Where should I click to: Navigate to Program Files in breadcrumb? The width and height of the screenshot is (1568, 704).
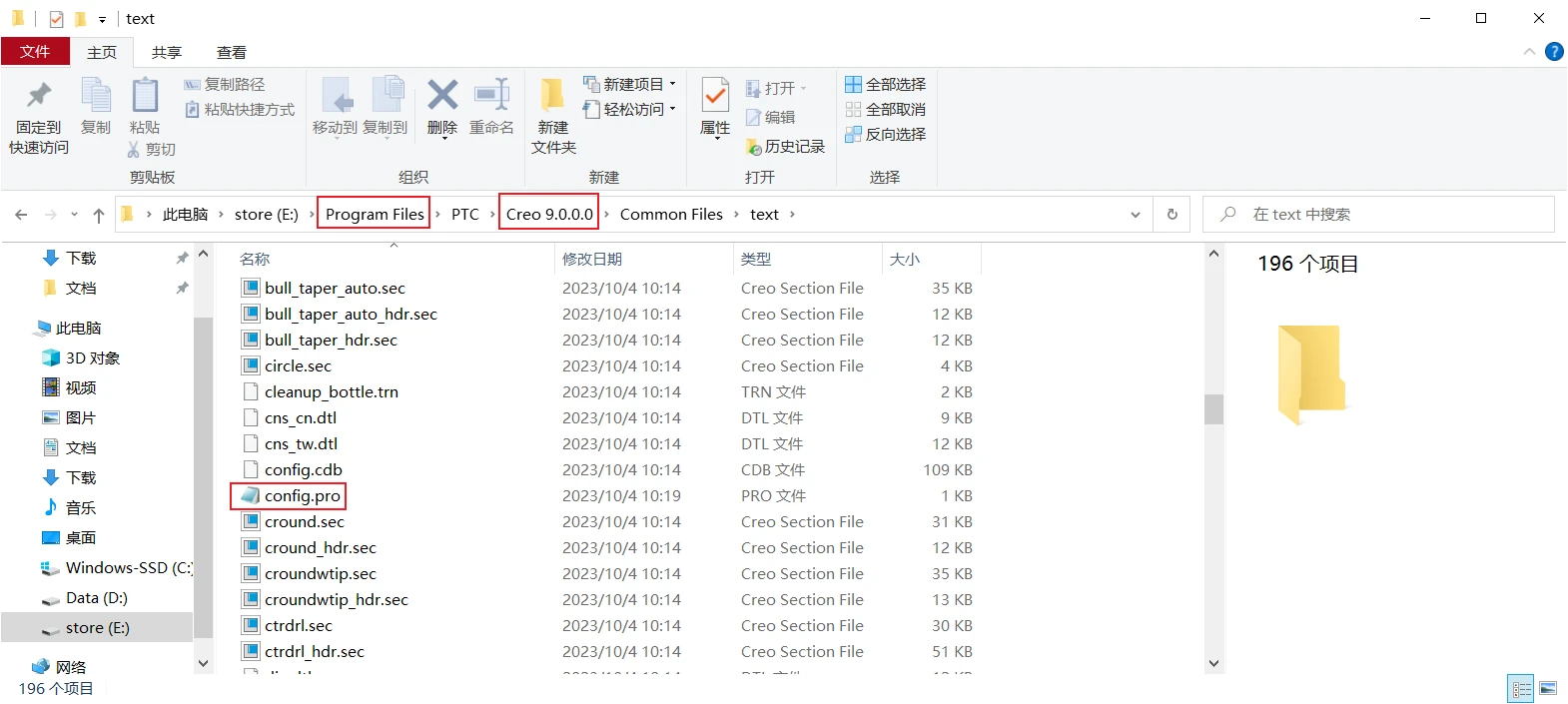[375, 215]
